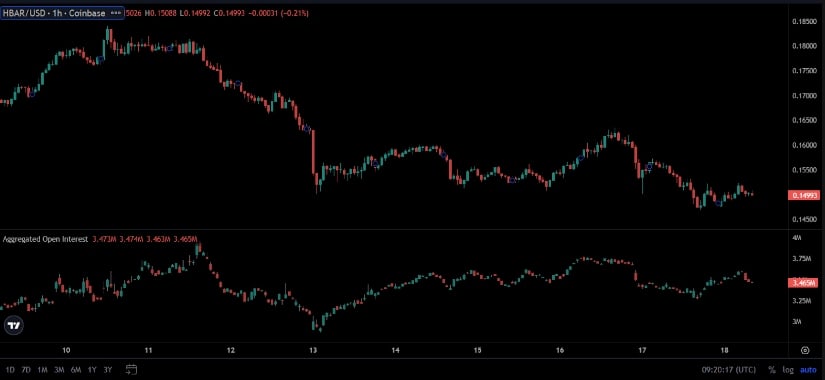Click the 0.18500 price axis label

click(804, 22)
